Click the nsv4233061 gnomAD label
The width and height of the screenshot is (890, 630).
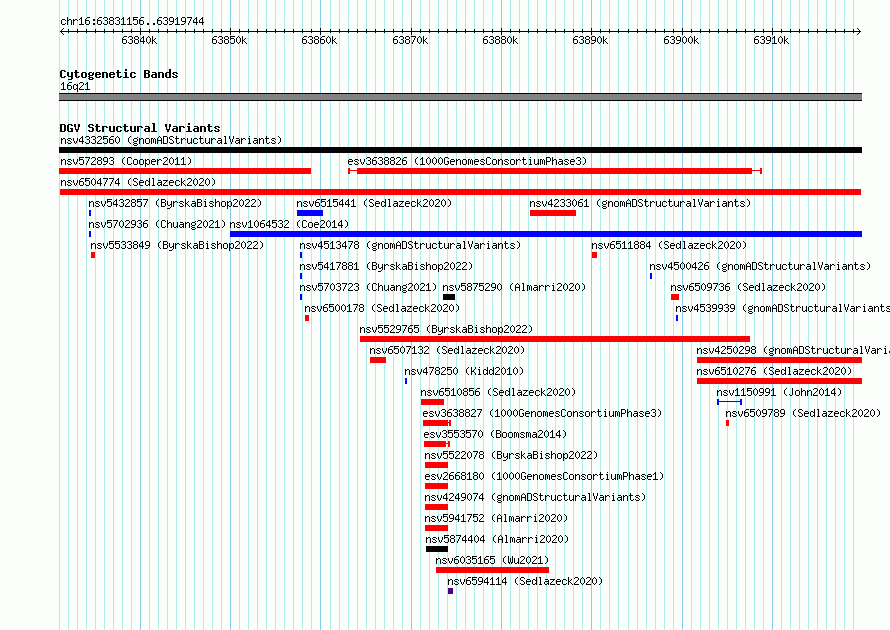(640, 203)
